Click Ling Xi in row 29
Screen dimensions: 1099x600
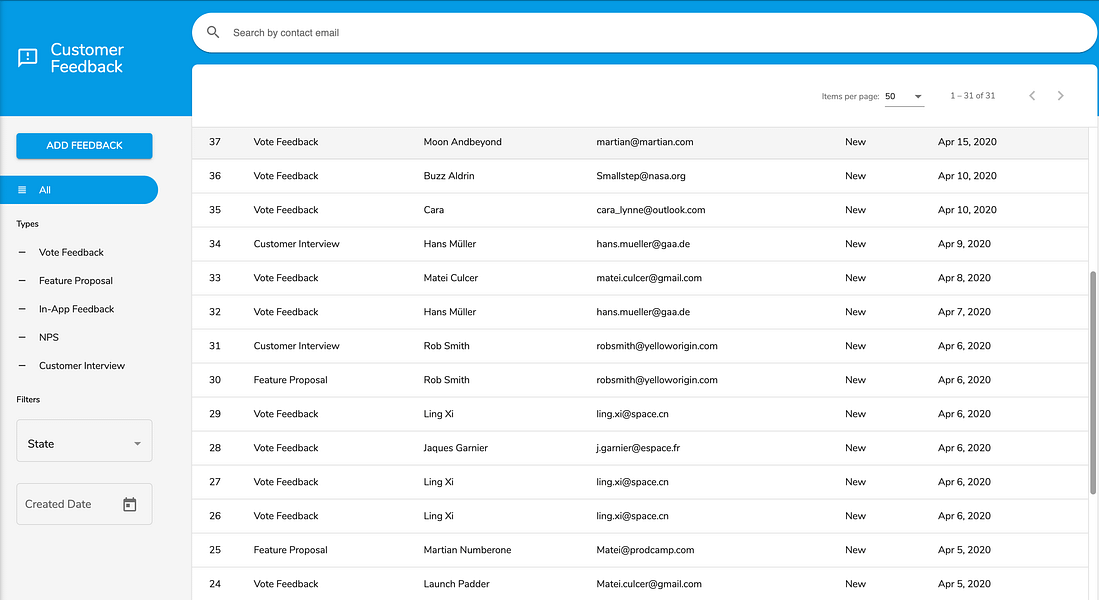tap(438, 414)
